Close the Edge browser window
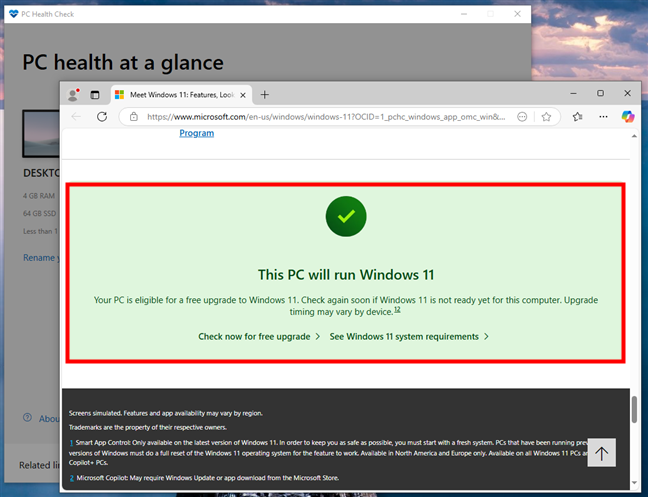648x497 pixels. click(627, 93)
